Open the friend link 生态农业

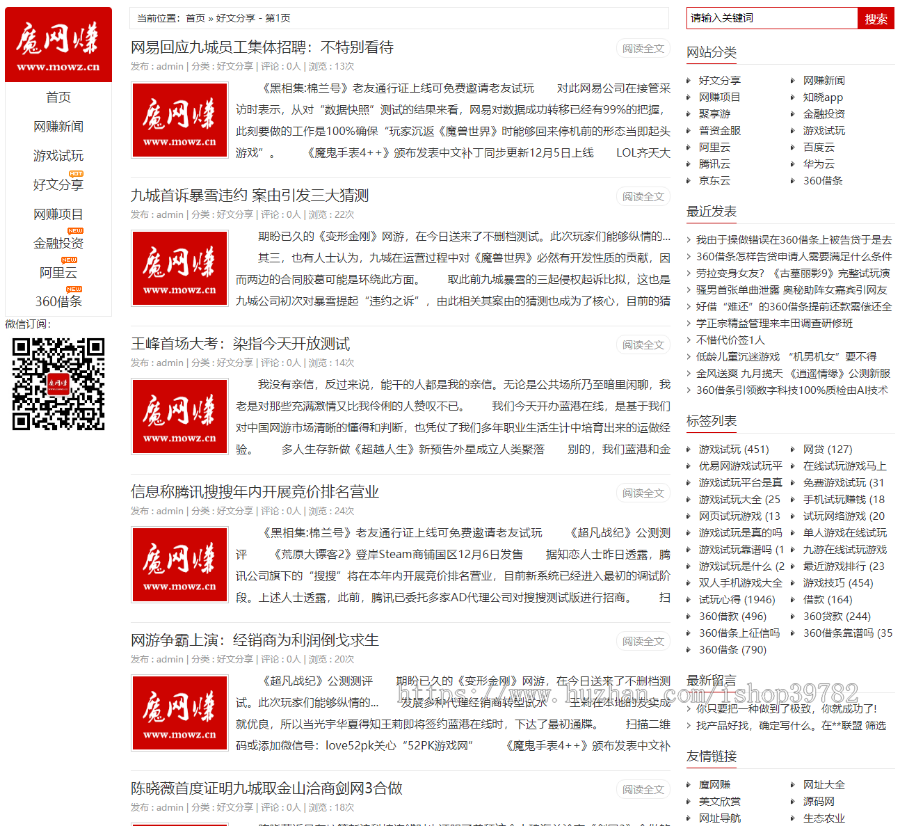(x=824, y=818)
